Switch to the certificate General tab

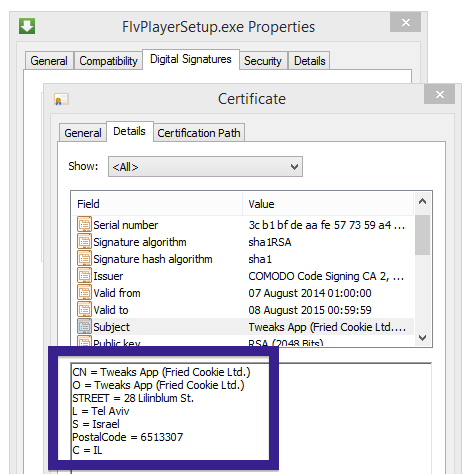tap(83, 133)
